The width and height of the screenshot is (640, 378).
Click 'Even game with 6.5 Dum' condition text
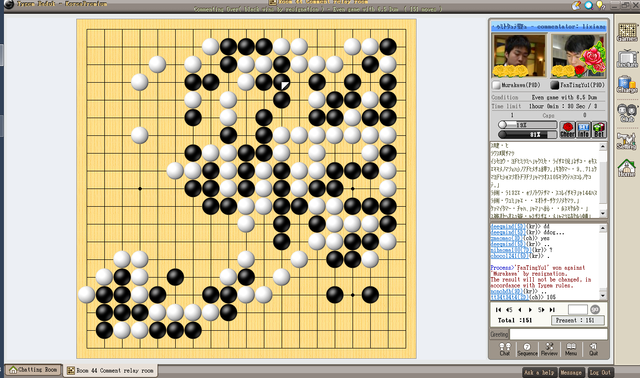pyautogui.click(x=564, y=98)
